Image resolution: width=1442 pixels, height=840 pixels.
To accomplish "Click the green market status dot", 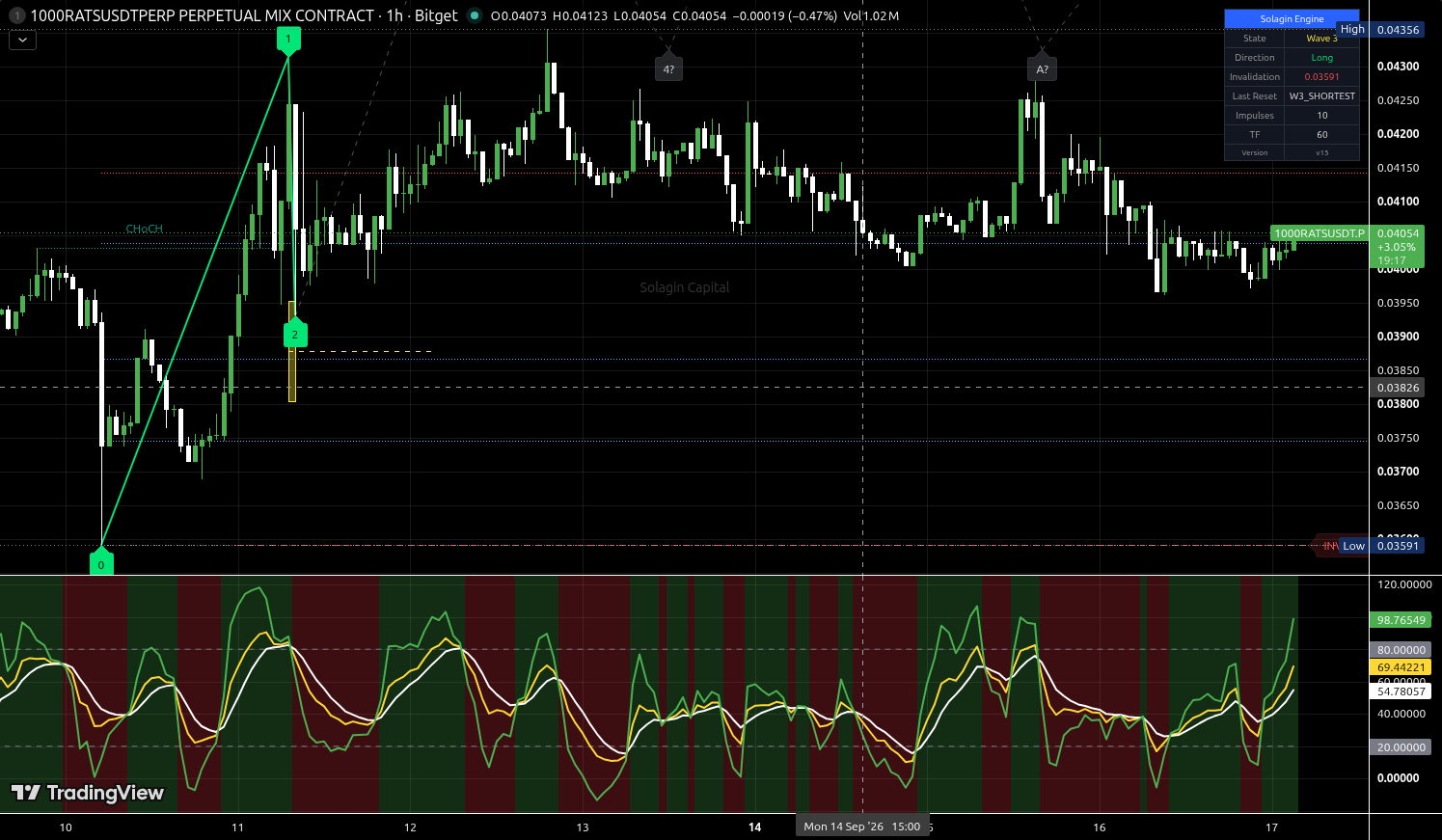I will pyautogui.click(x=474, y=15).
